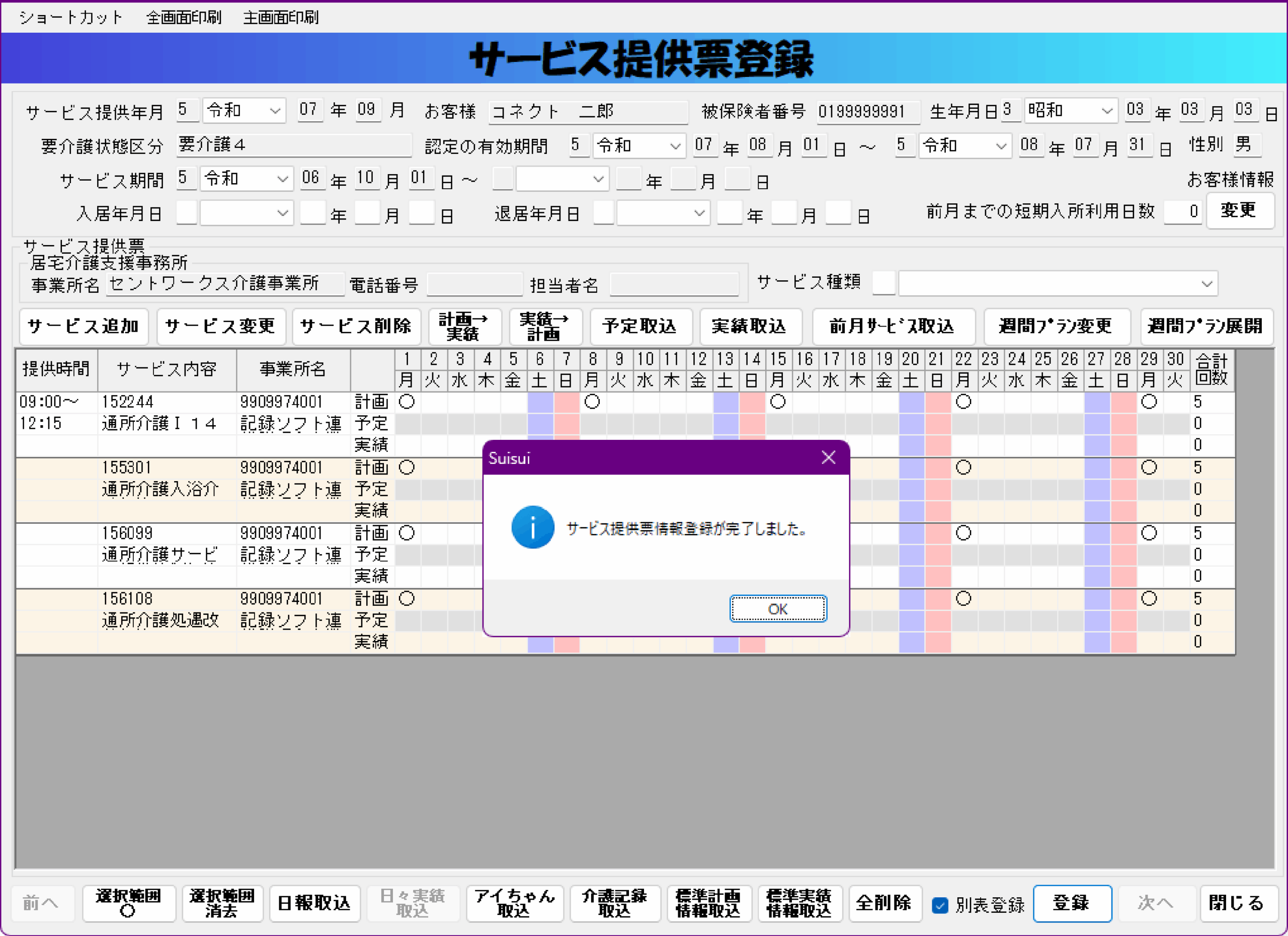Screen dimensions: 1288x936
Task: Click the 主画面印刷 menu item
Action: tap(281, 17)
